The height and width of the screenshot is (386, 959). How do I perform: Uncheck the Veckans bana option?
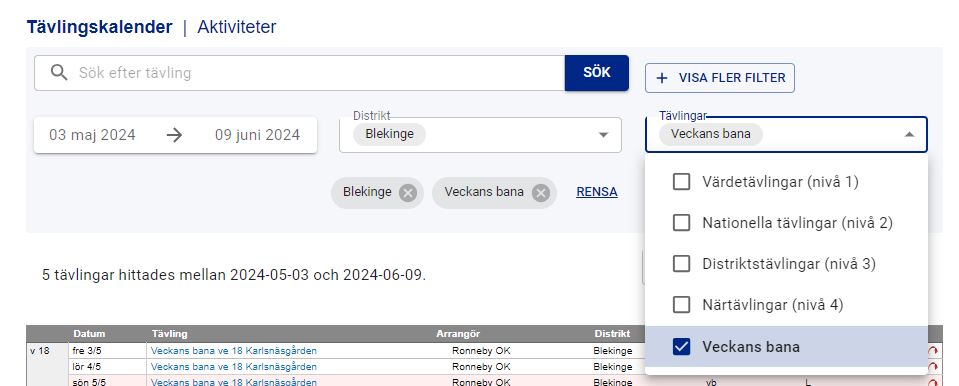click(x=681, y=347)
